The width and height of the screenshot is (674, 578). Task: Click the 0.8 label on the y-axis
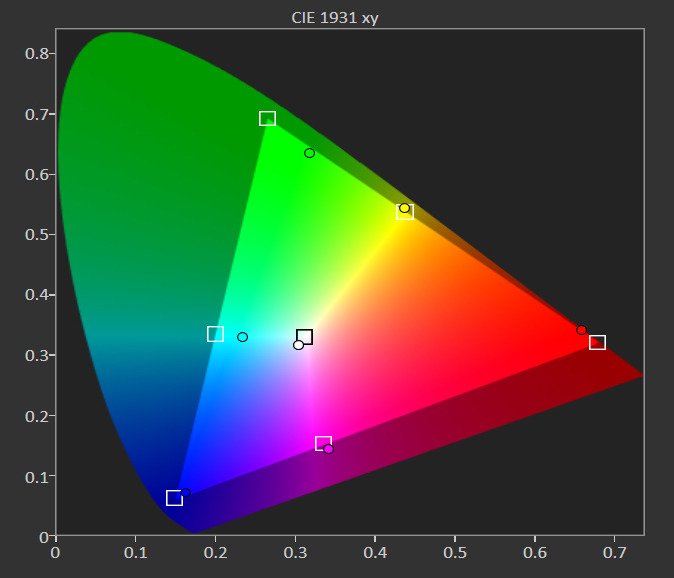[x=37, y=54]
